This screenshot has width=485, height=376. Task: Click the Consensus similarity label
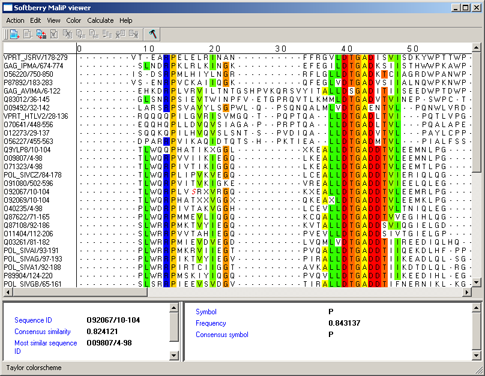[43, 332]
